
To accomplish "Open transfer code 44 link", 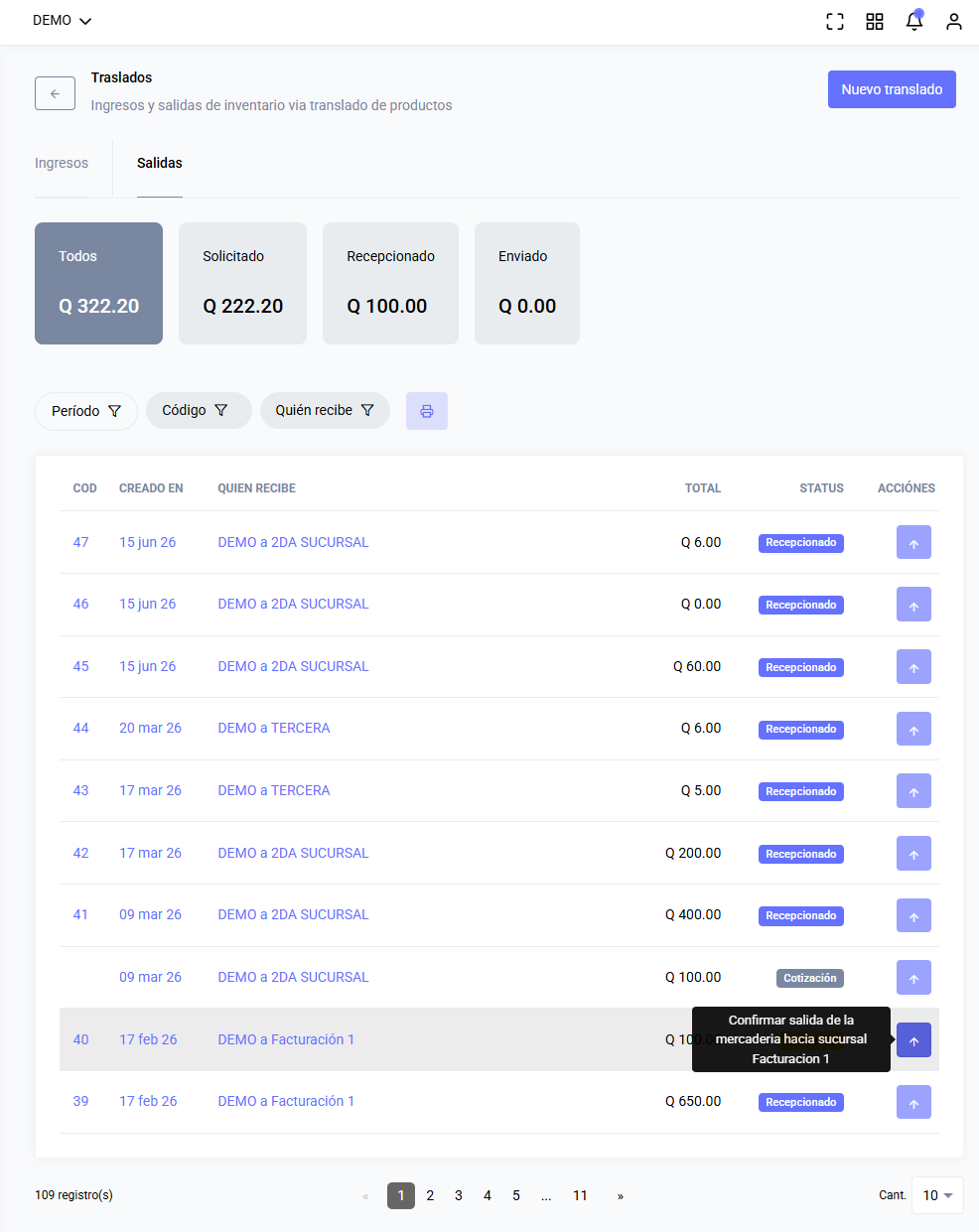I will (80, 728).
